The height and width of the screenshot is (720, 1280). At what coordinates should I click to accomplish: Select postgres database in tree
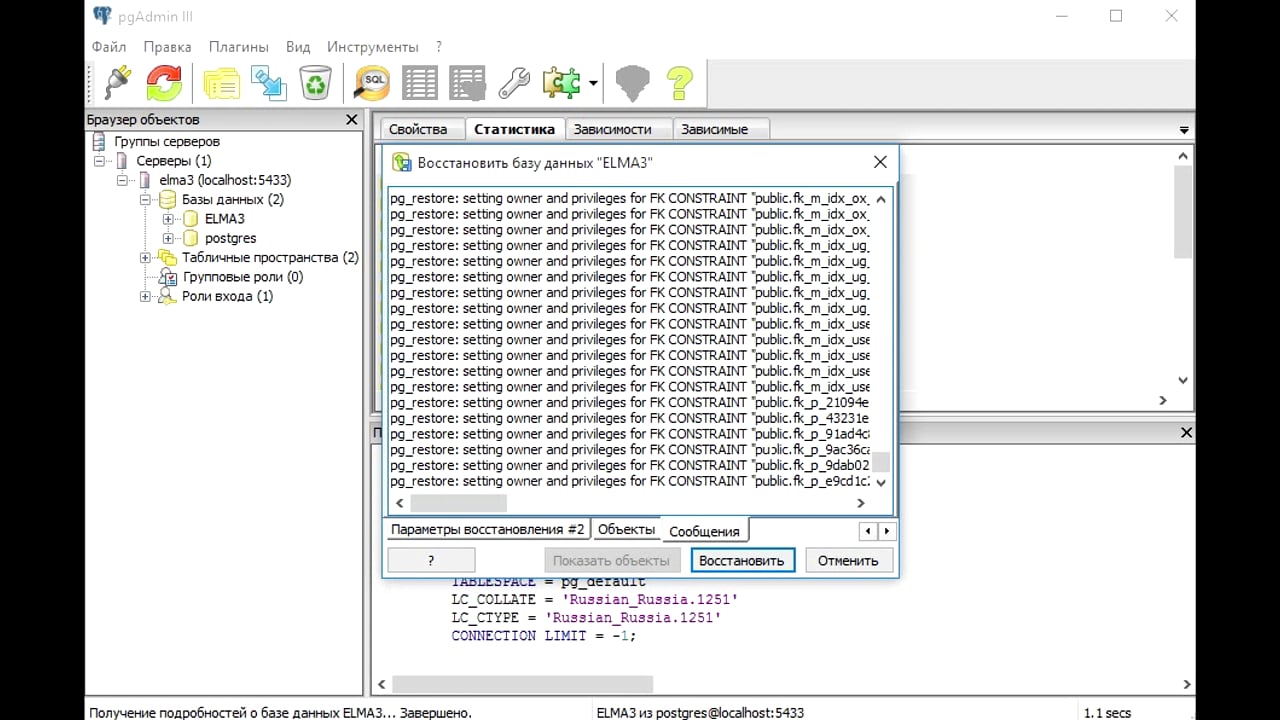[231, 238]
